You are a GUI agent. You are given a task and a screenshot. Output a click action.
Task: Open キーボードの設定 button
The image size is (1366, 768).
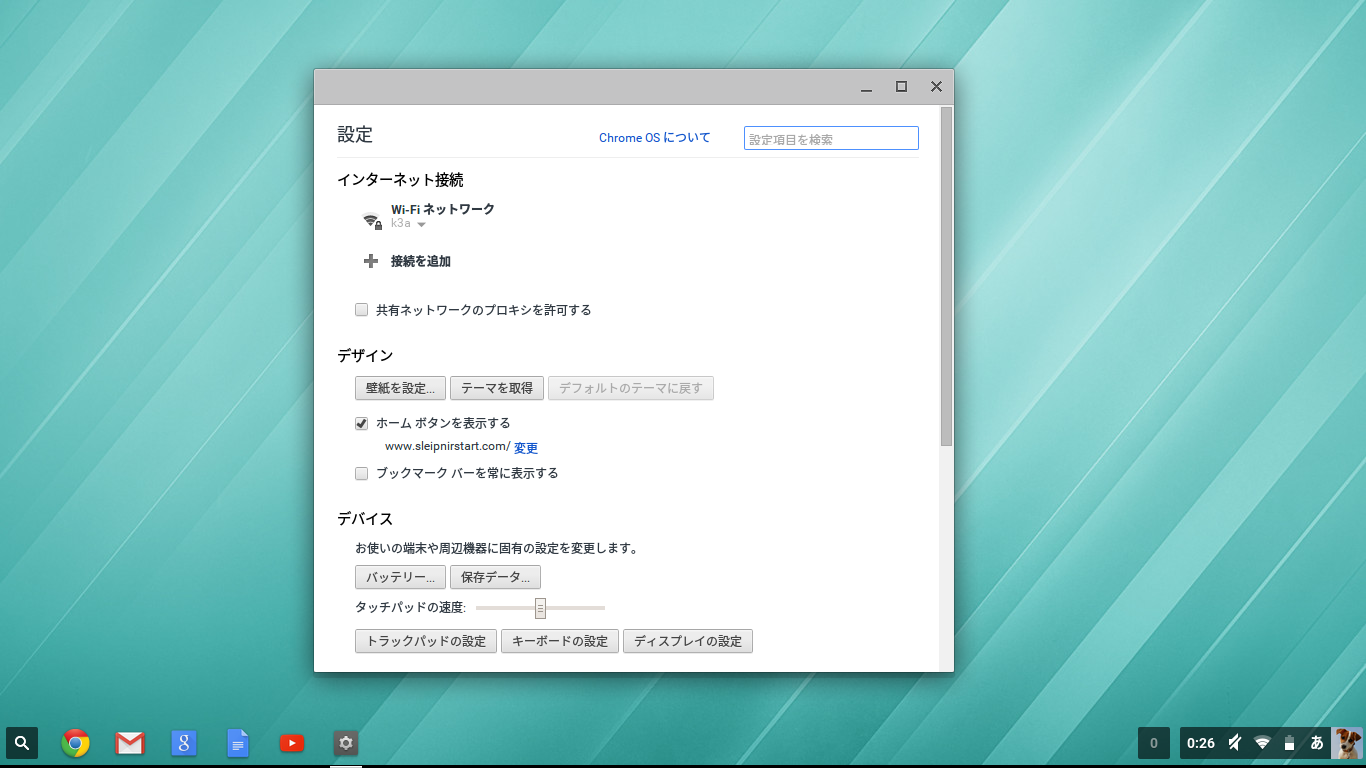(560, 641)
